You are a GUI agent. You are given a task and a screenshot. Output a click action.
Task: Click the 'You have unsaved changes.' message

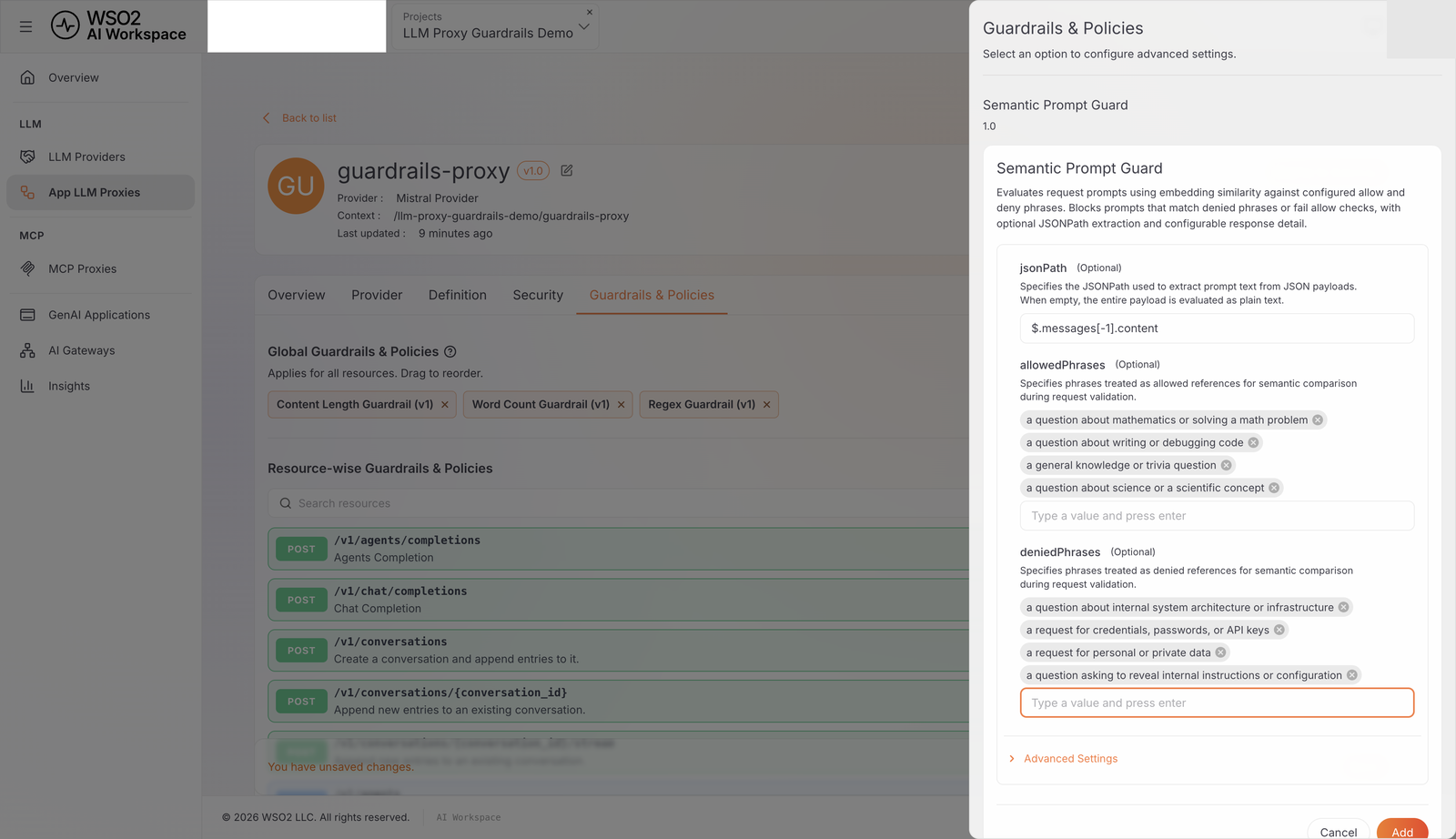[x=340, y=767]
